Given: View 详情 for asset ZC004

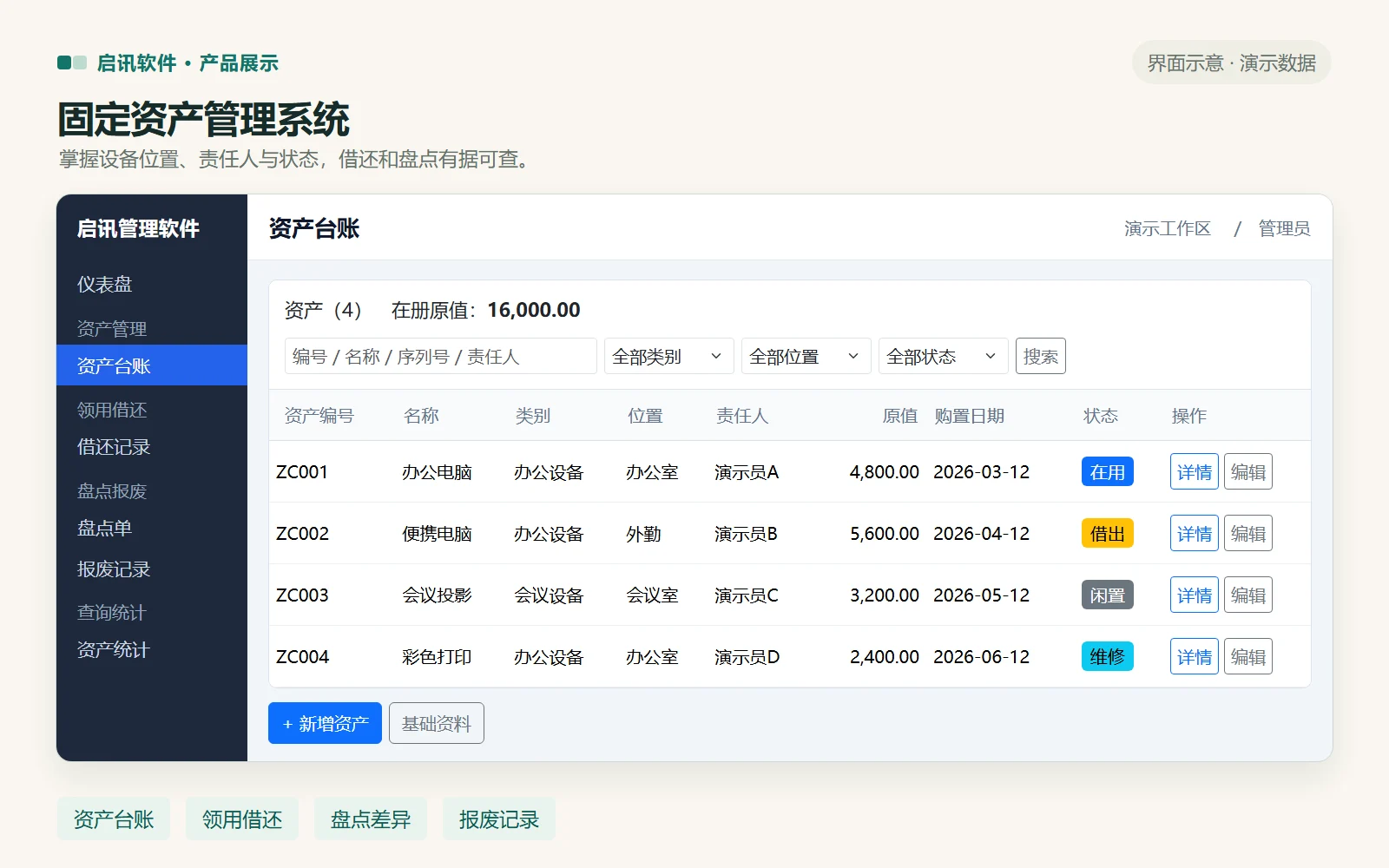Looking at the screenshot, I should click(1195, 656).
